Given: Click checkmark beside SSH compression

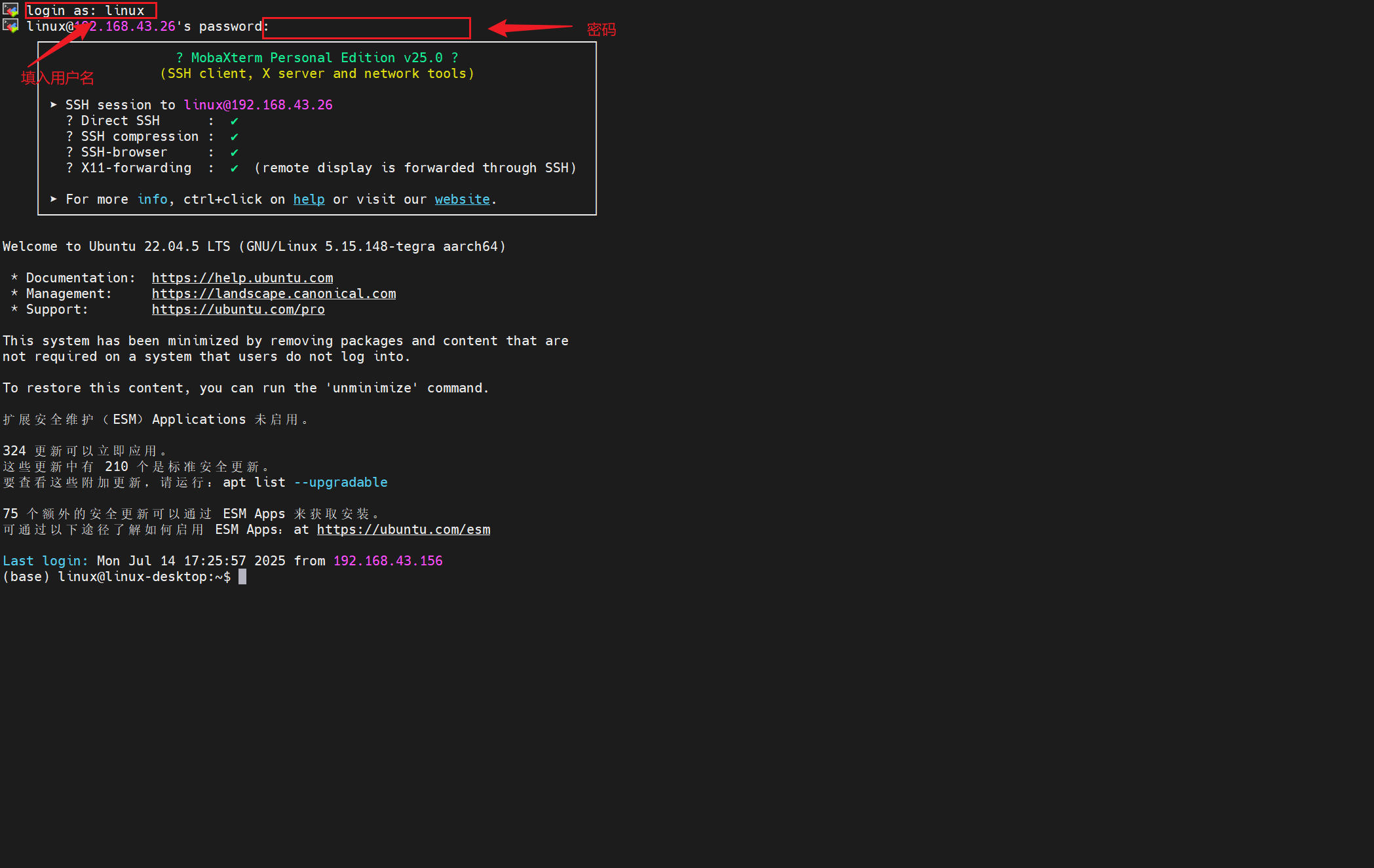Looking at the screenshot, I should [x=234, y=137].
